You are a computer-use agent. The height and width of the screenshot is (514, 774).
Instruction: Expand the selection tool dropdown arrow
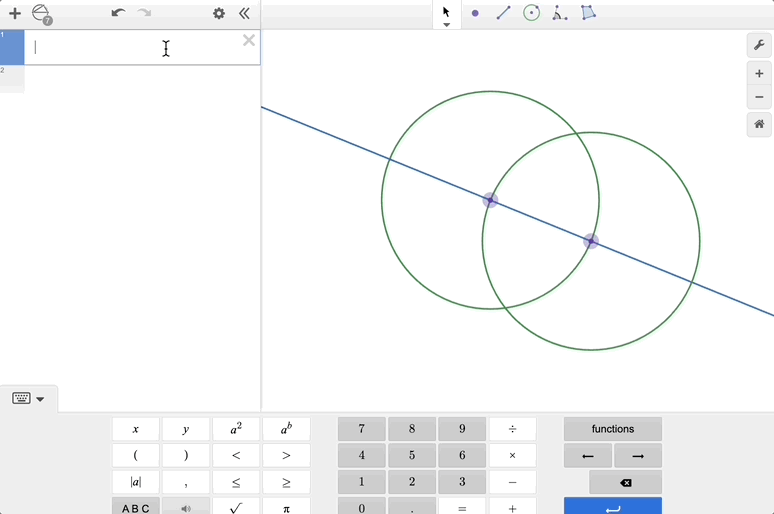pyautogui.click(x=446, y=25)
